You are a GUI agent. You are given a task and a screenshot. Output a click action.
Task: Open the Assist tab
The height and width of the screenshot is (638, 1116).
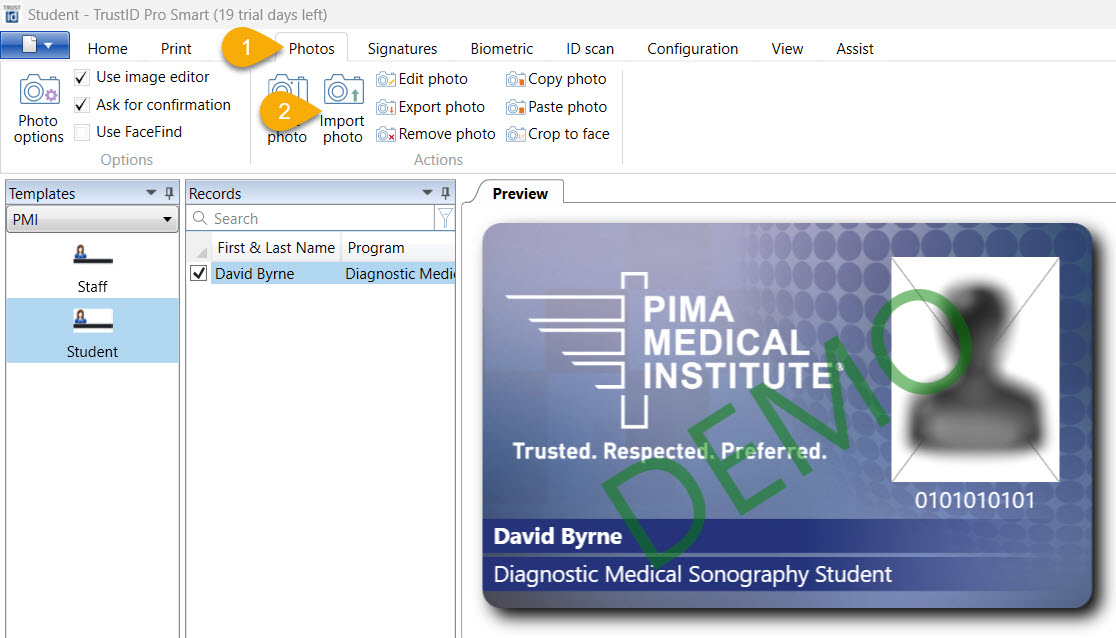(855, 48)
